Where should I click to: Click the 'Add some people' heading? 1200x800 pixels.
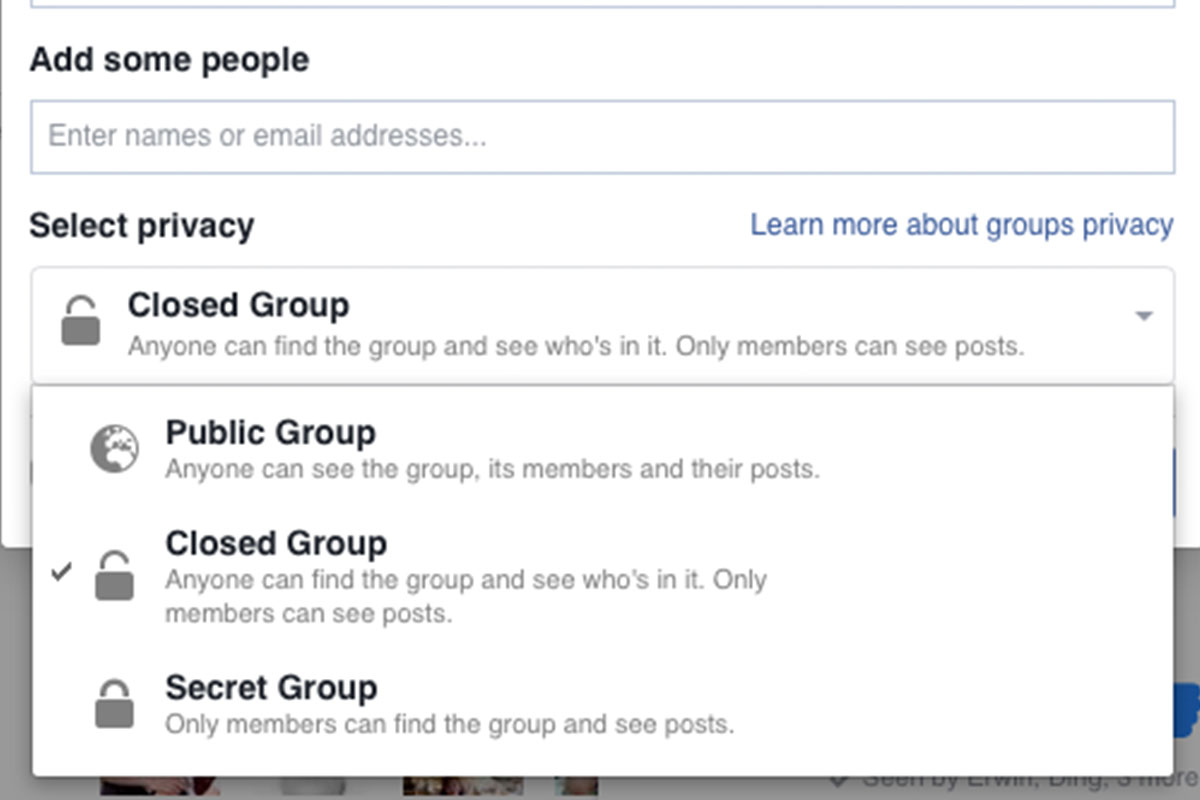(169, 60)
